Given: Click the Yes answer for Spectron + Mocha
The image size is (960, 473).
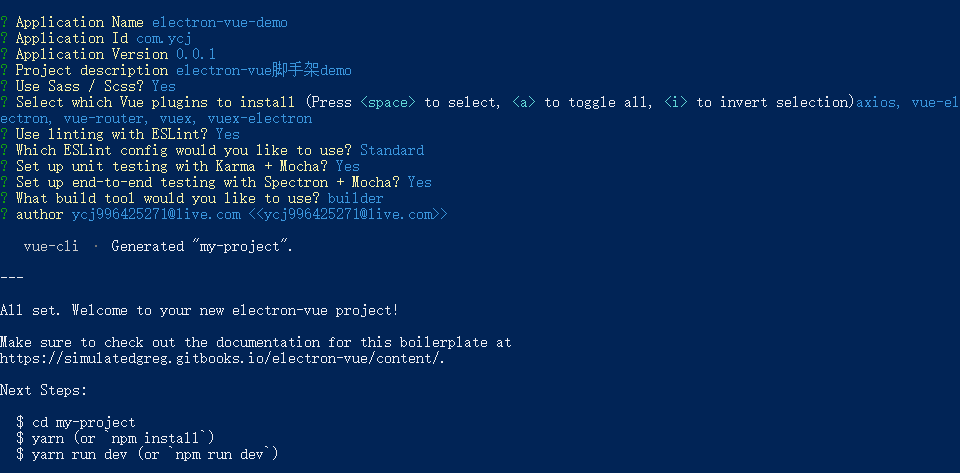Looking at the screenshot, I should click(x=420, y=182).
